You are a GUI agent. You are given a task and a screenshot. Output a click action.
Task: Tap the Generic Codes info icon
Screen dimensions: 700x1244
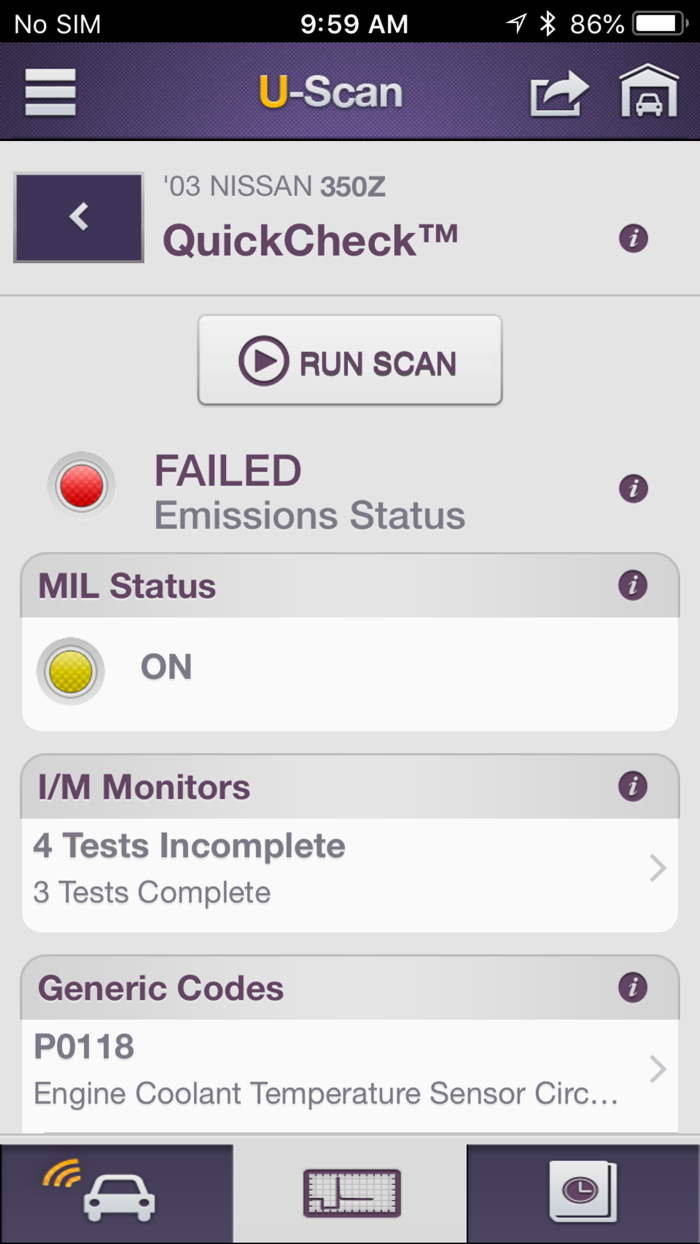(x=633, y=988)
